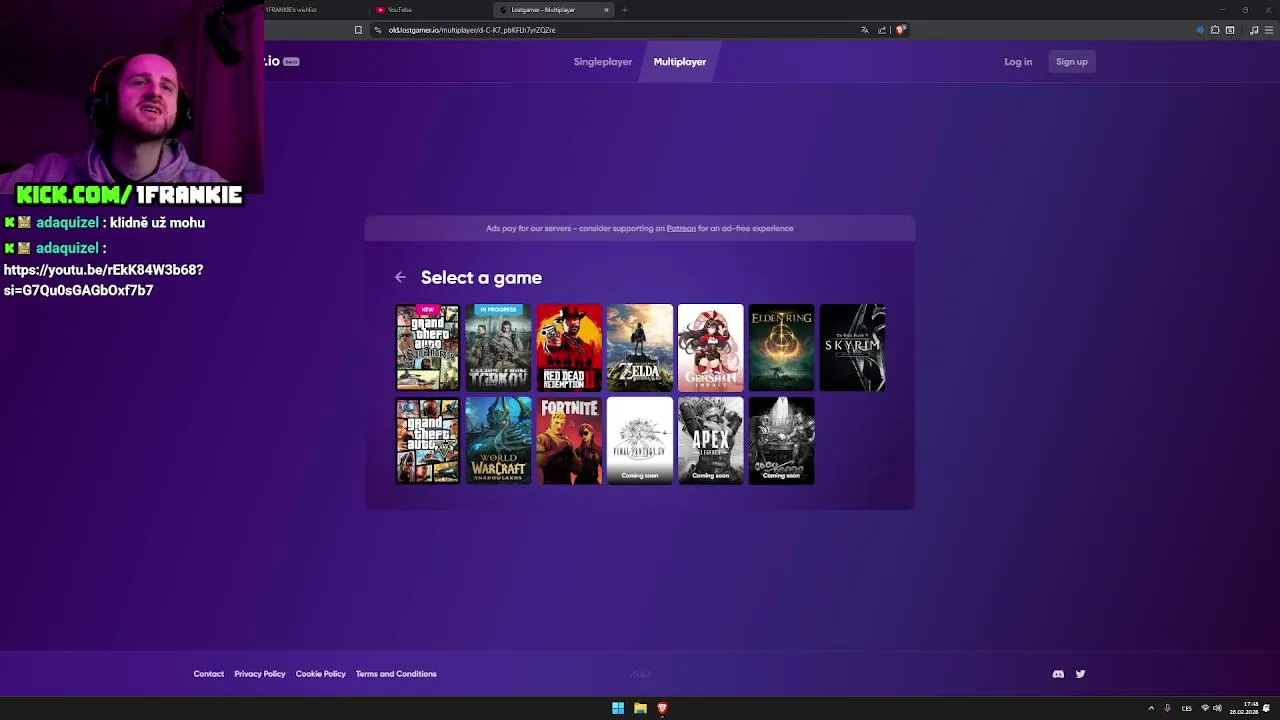
Task: Choose the World of Warcraft Shadowlands card
Action: coord(498,441)
